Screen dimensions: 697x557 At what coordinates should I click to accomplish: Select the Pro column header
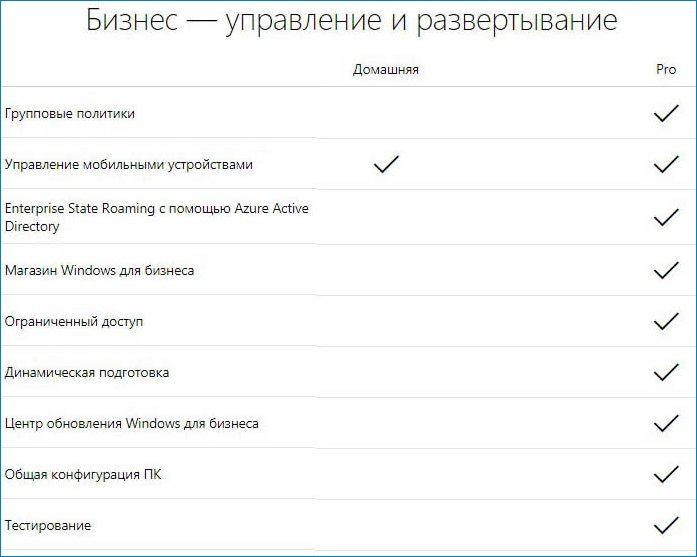666,70
